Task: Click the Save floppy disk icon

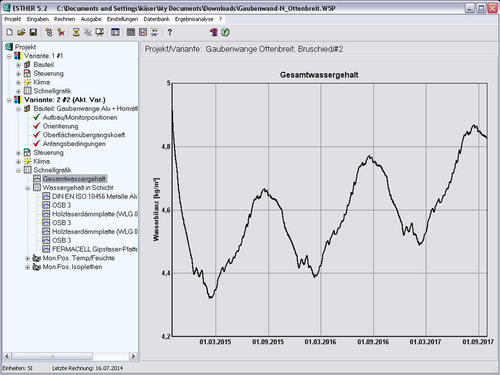Action: (33, 32)
